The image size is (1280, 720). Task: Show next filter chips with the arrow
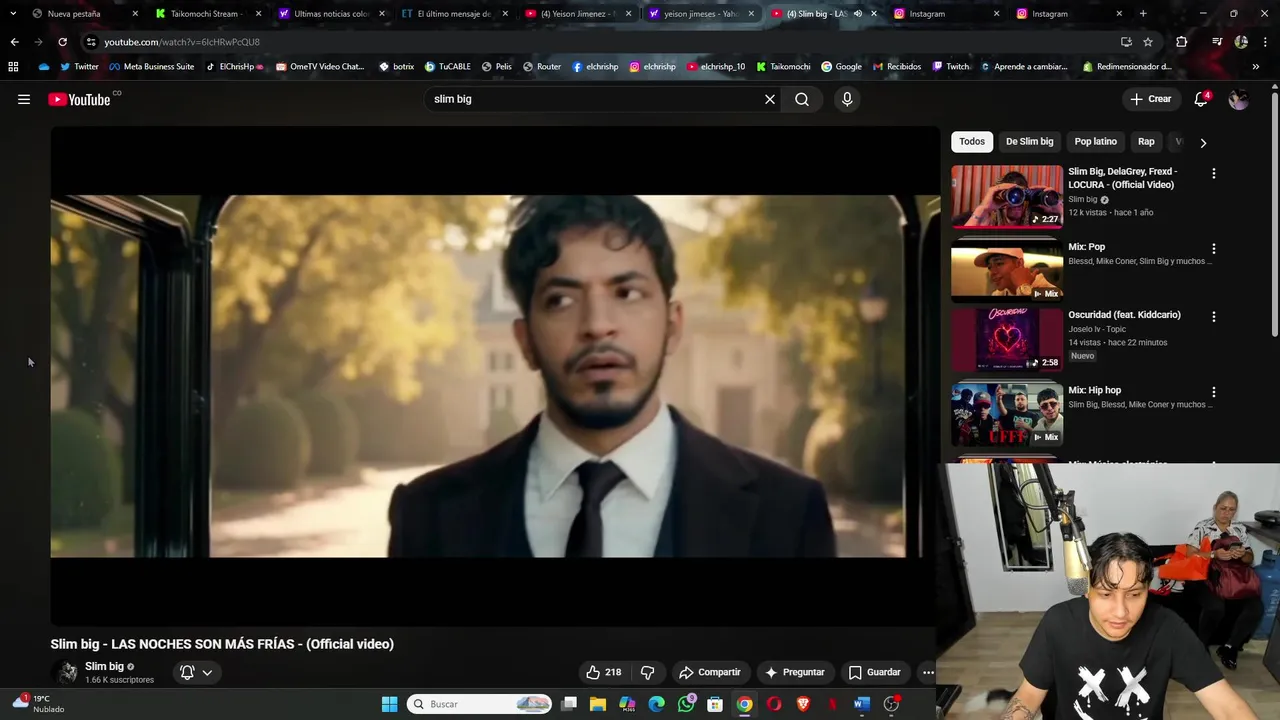point(1203,142)
